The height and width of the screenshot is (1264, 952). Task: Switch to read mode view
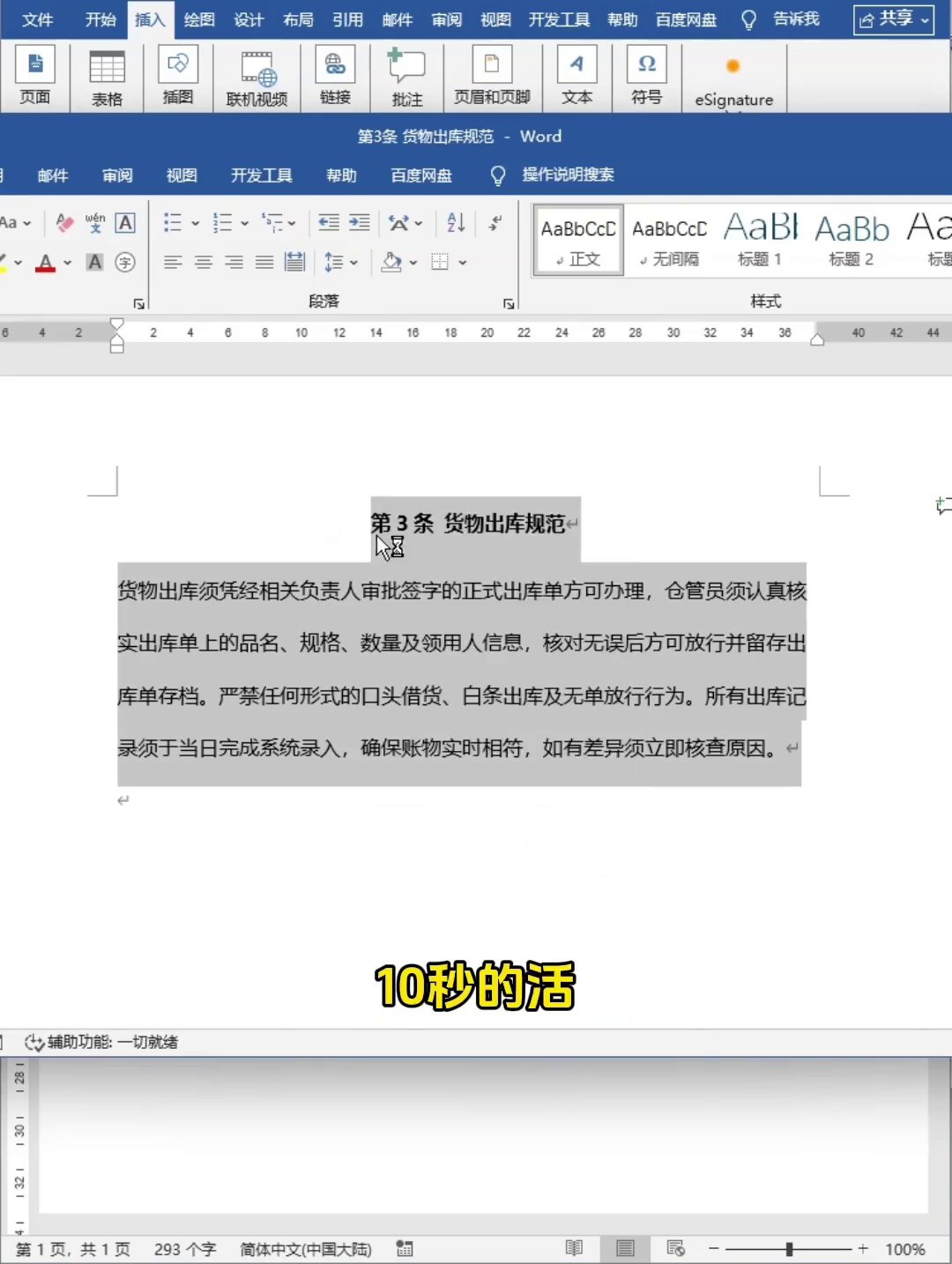pos(574,1249)
